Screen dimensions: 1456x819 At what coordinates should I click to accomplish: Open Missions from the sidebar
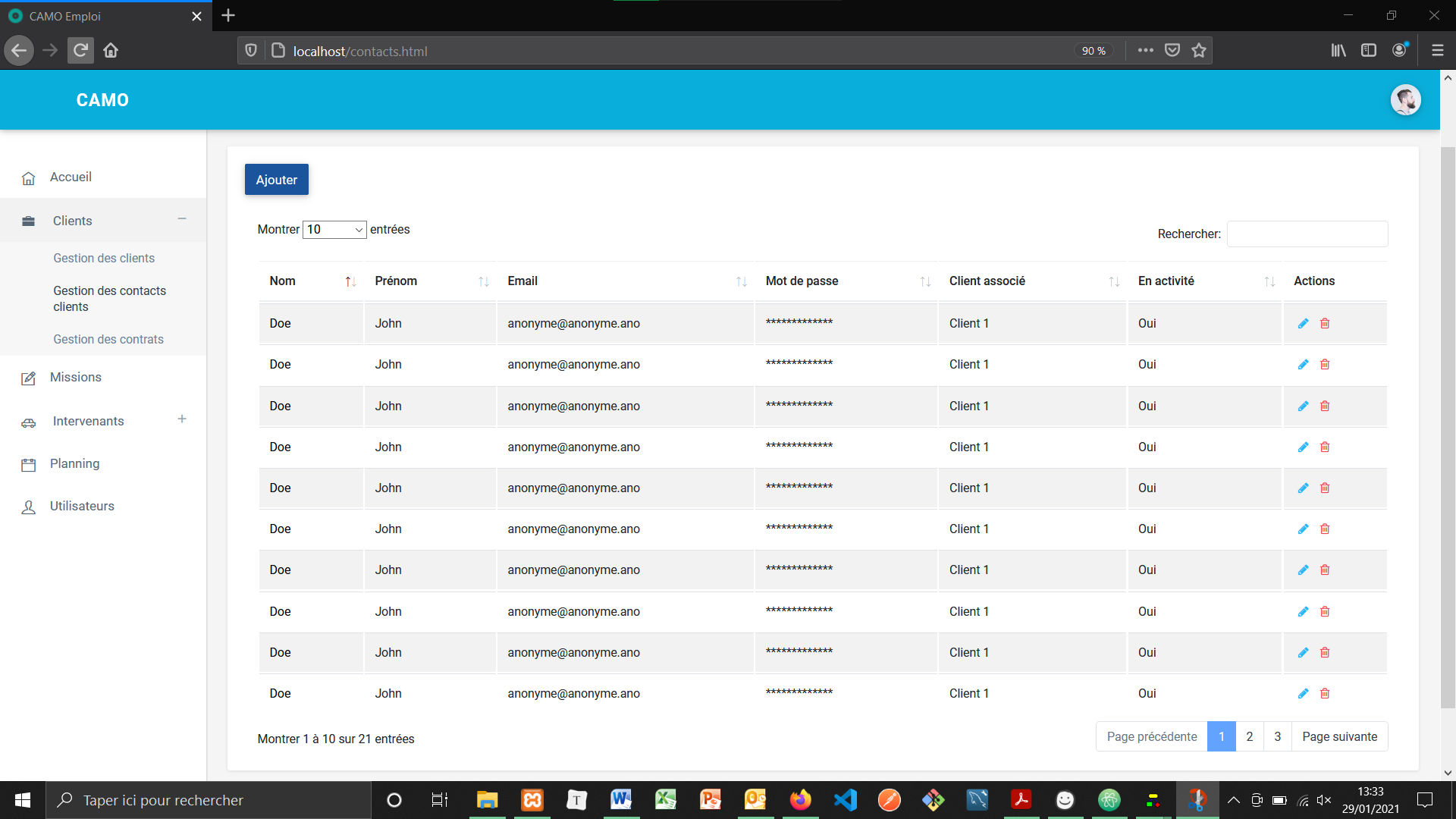click(x=75, y=377)
